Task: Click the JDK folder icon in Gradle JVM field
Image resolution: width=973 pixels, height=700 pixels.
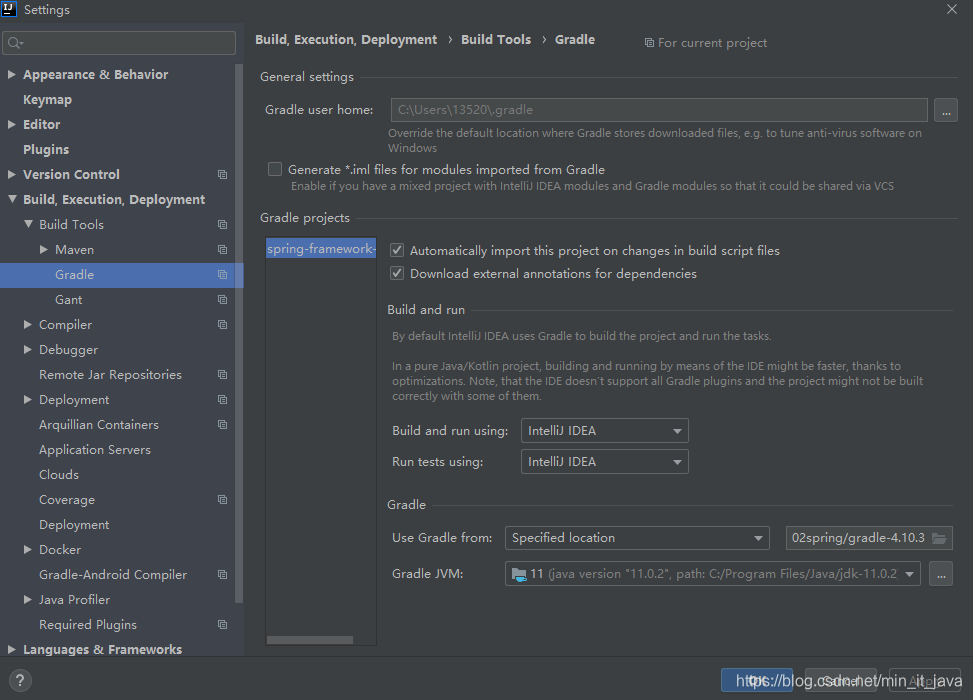Action: pos(519,574)
